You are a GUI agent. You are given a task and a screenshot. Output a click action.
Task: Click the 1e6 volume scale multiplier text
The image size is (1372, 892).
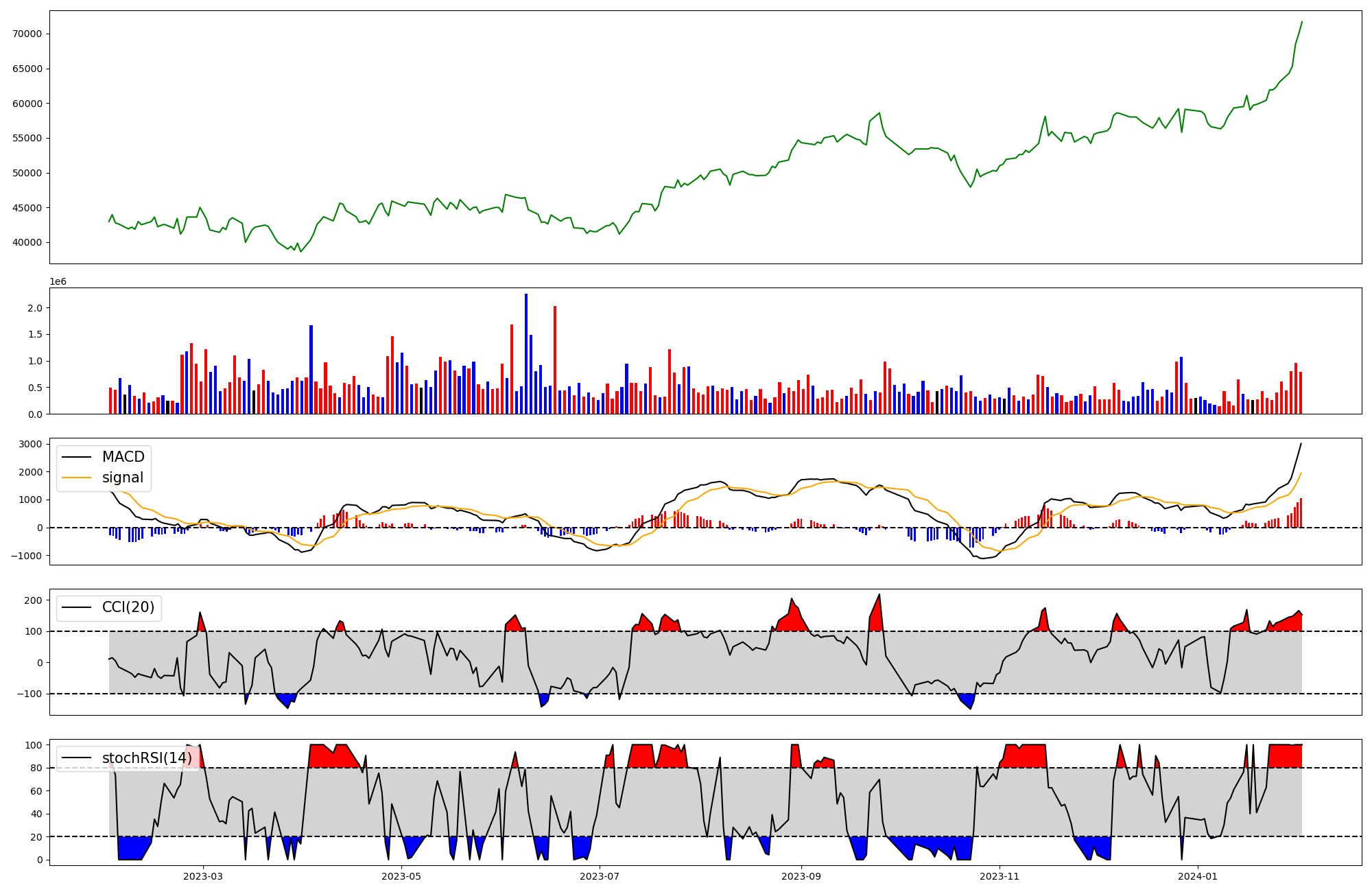pos(58,282)
